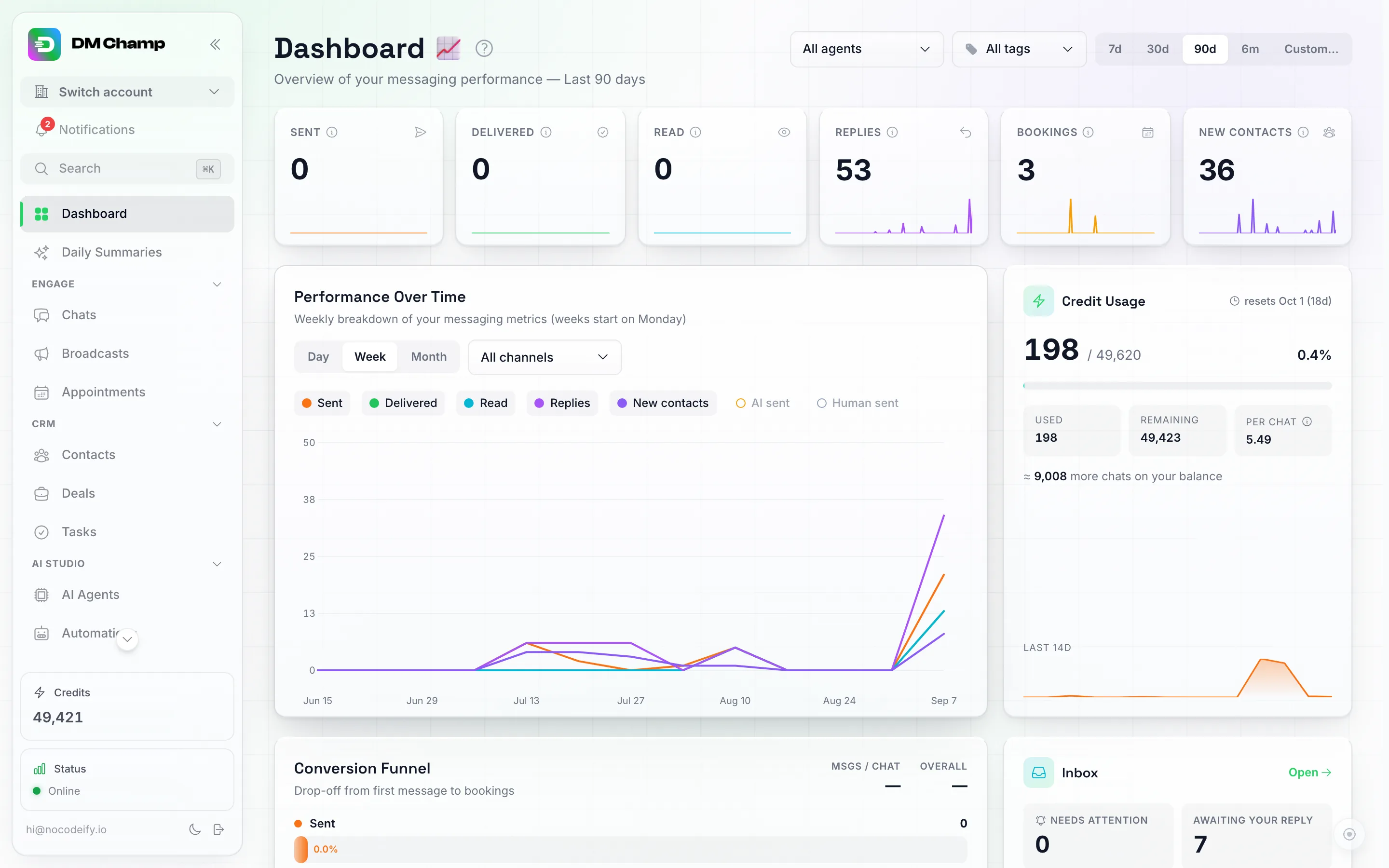Toggle the Read series in legend
The image size is (1389, 868).
tap(486, 403)
